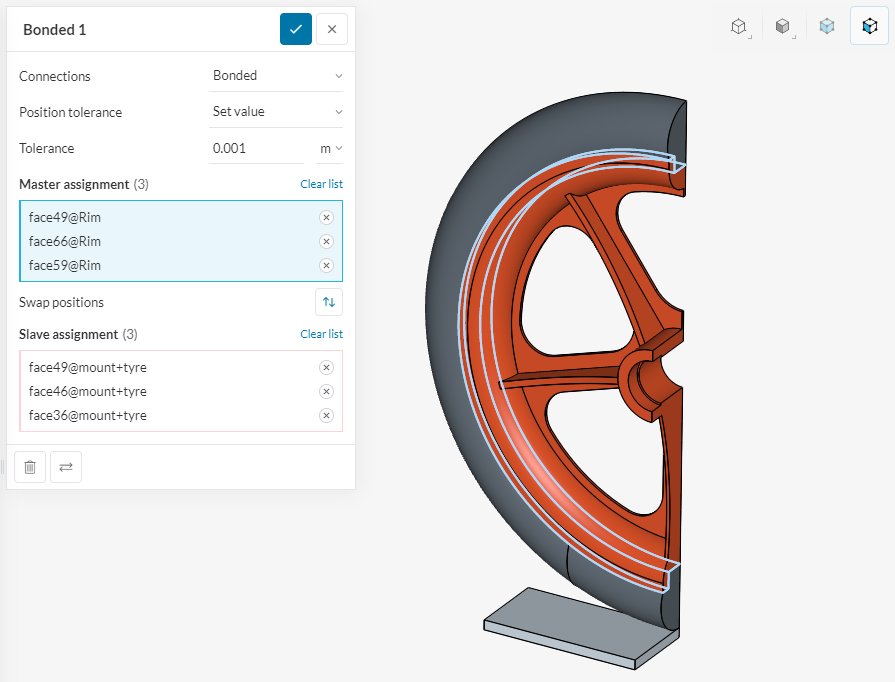Clear the Slave assignment list
This screenshot has height=682, width=895.
coord(321,334)
